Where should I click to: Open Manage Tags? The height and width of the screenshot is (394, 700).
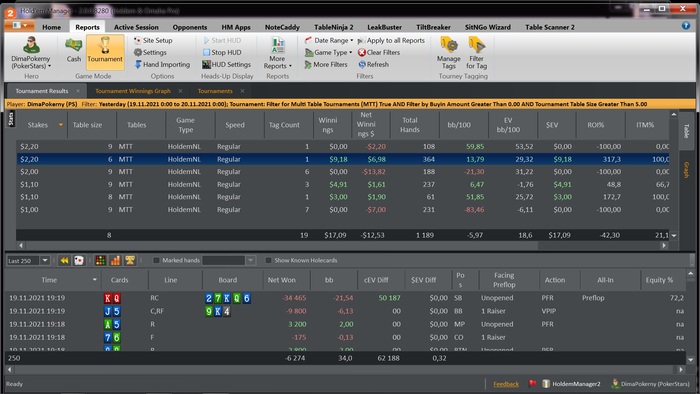(x=449, y=53)
